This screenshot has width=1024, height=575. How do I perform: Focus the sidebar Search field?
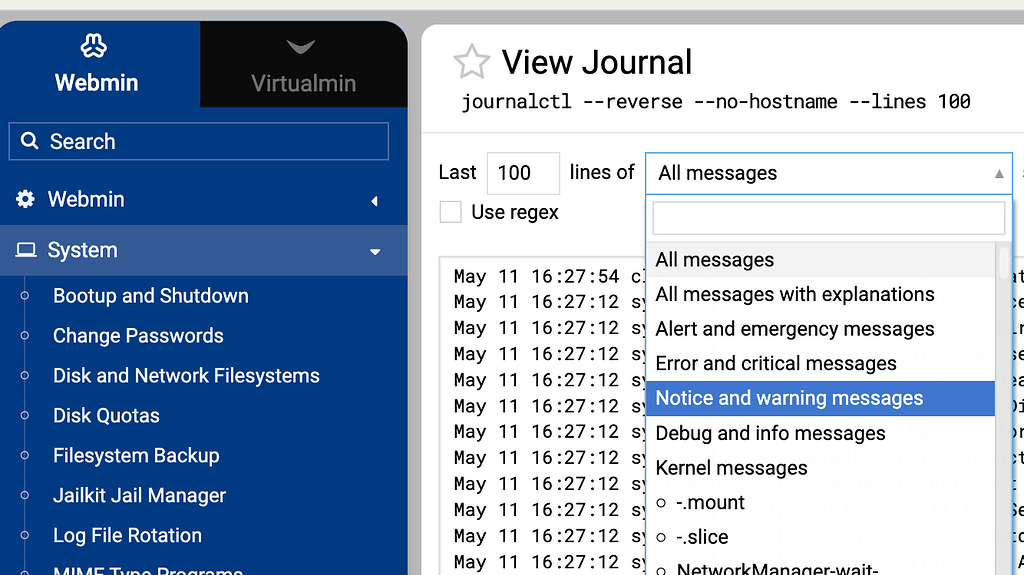199,141
